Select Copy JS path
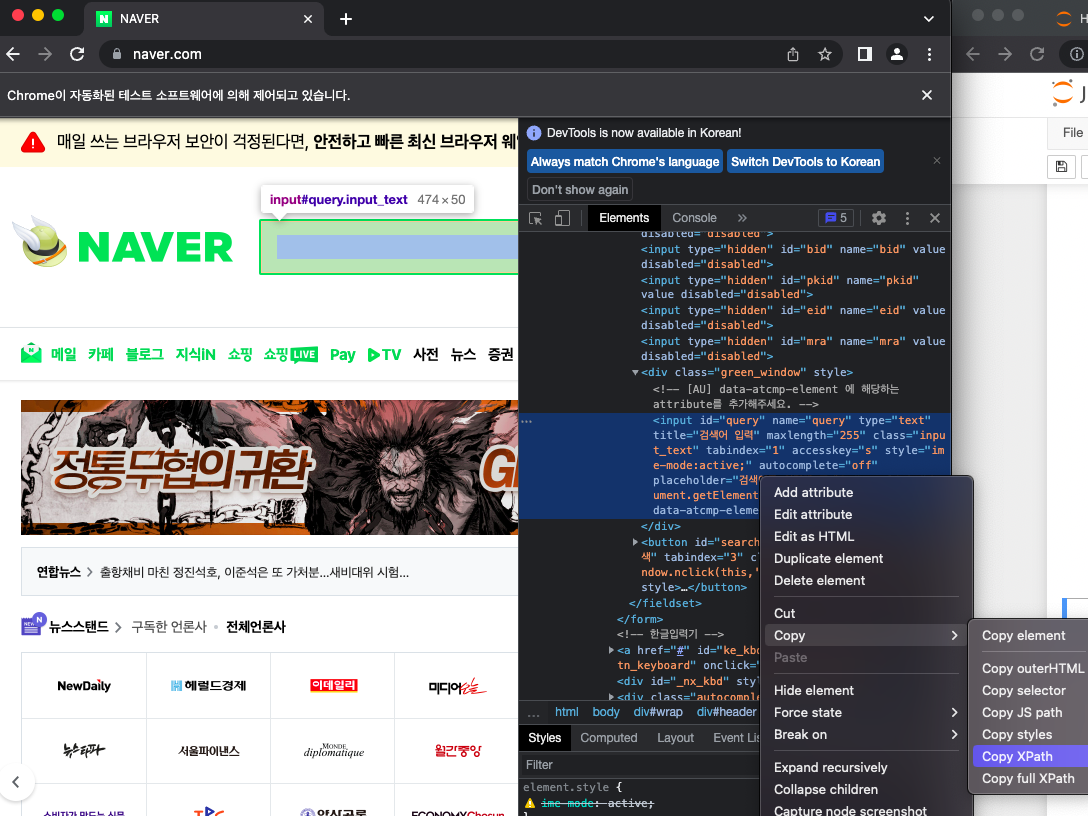Screen dimensions: 1088x816 (1030, 713)
